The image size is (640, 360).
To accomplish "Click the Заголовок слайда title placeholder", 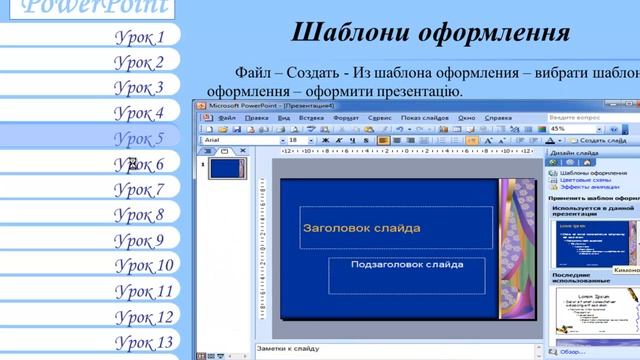I will [396, 227].
